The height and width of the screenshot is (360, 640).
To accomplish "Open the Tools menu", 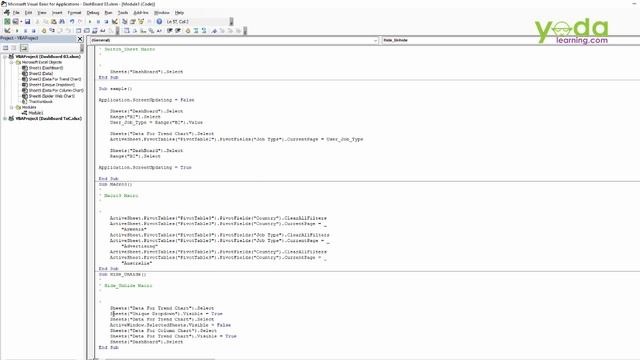I will point(122,13).
